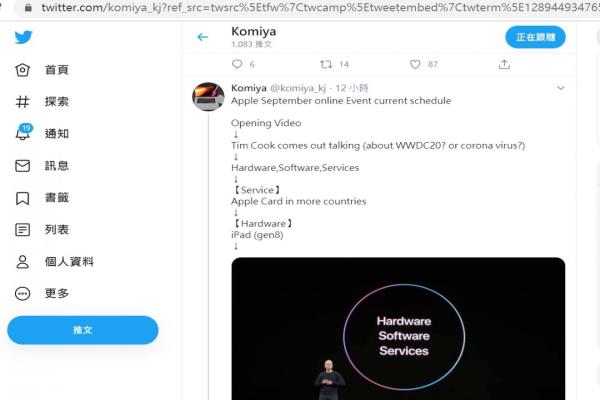Open Komiya's profile avatar thumbnail
This screenshot has width=600, height=400.
tap(208, 96)
